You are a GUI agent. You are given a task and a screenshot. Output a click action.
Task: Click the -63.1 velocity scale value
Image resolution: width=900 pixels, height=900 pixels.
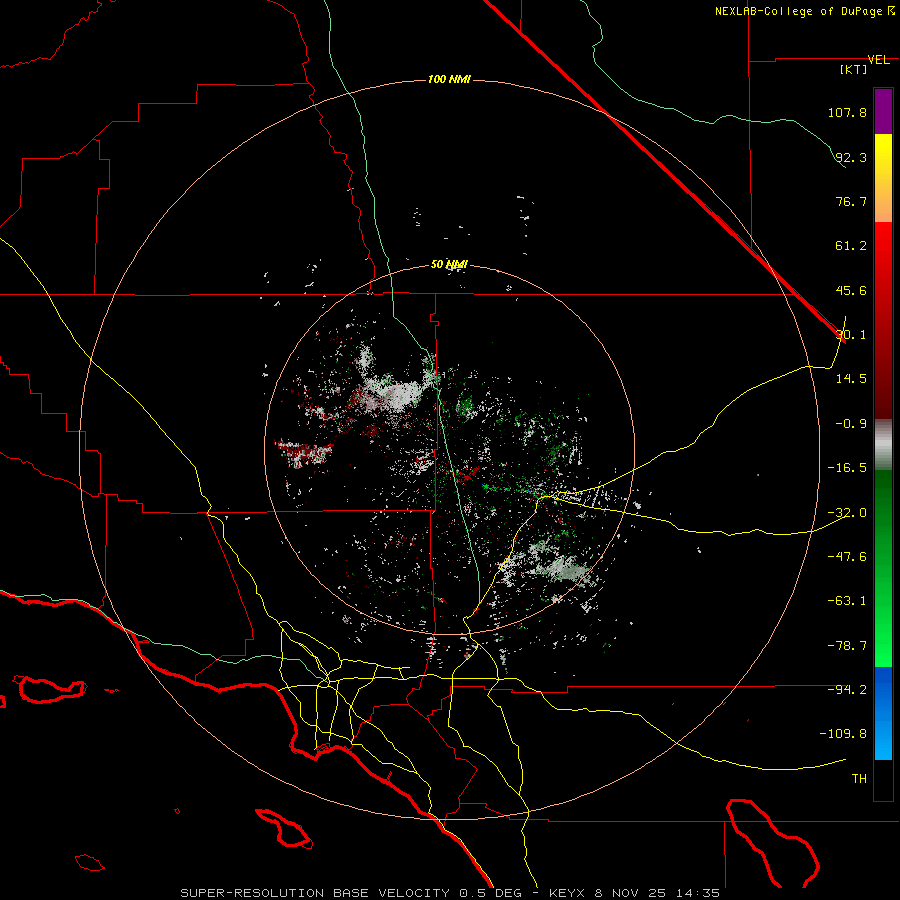(x=847, y=601)
